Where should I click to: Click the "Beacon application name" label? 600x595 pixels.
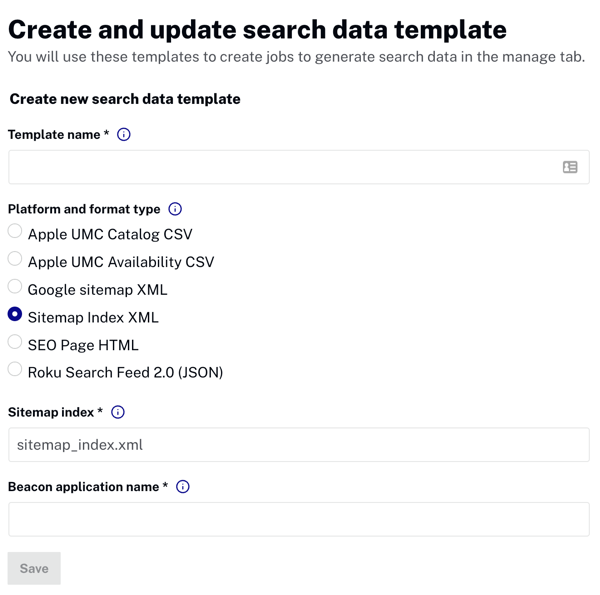83,487
